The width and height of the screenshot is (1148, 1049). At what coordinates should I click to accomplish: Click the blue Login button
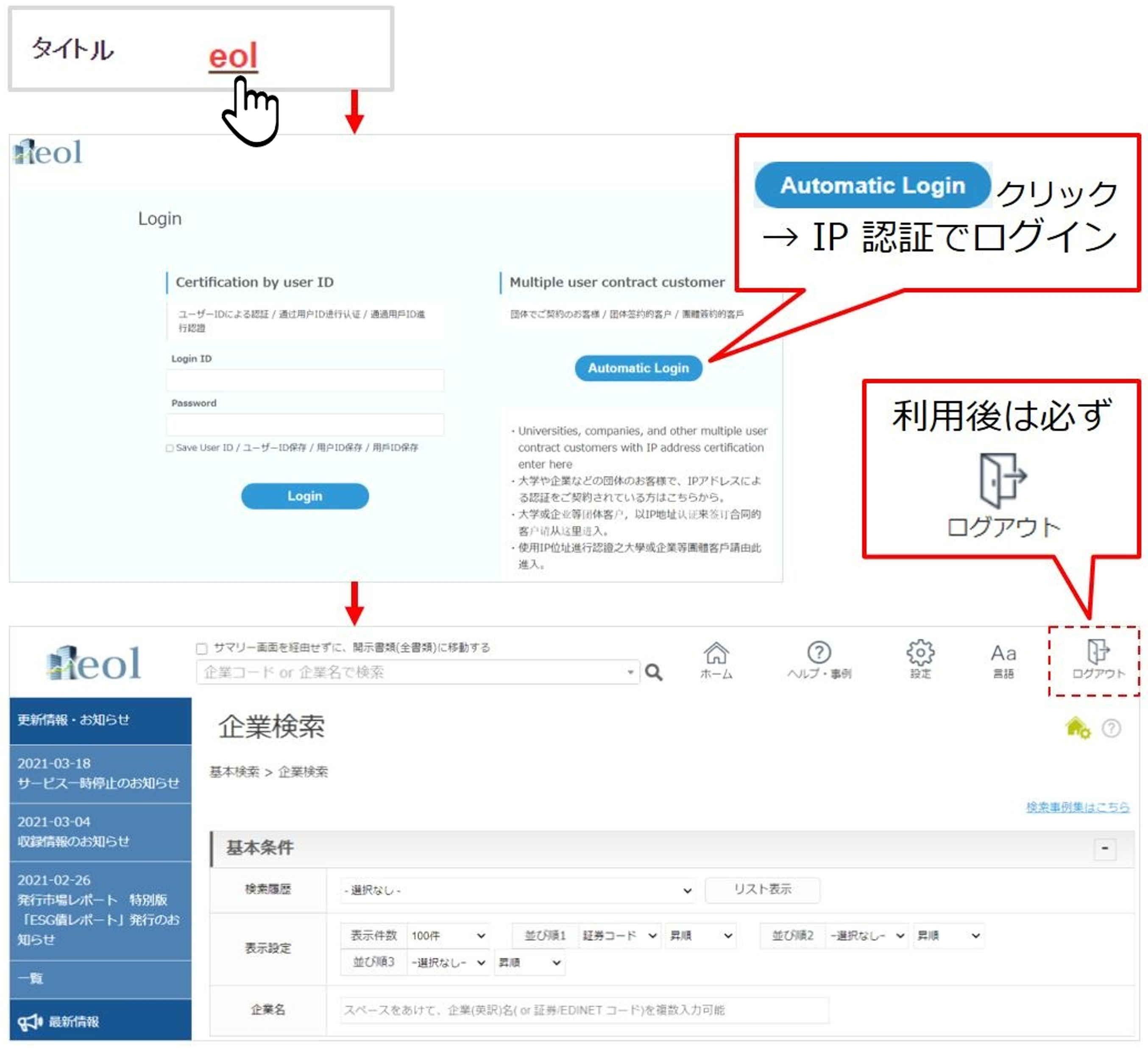click(305, 496)
